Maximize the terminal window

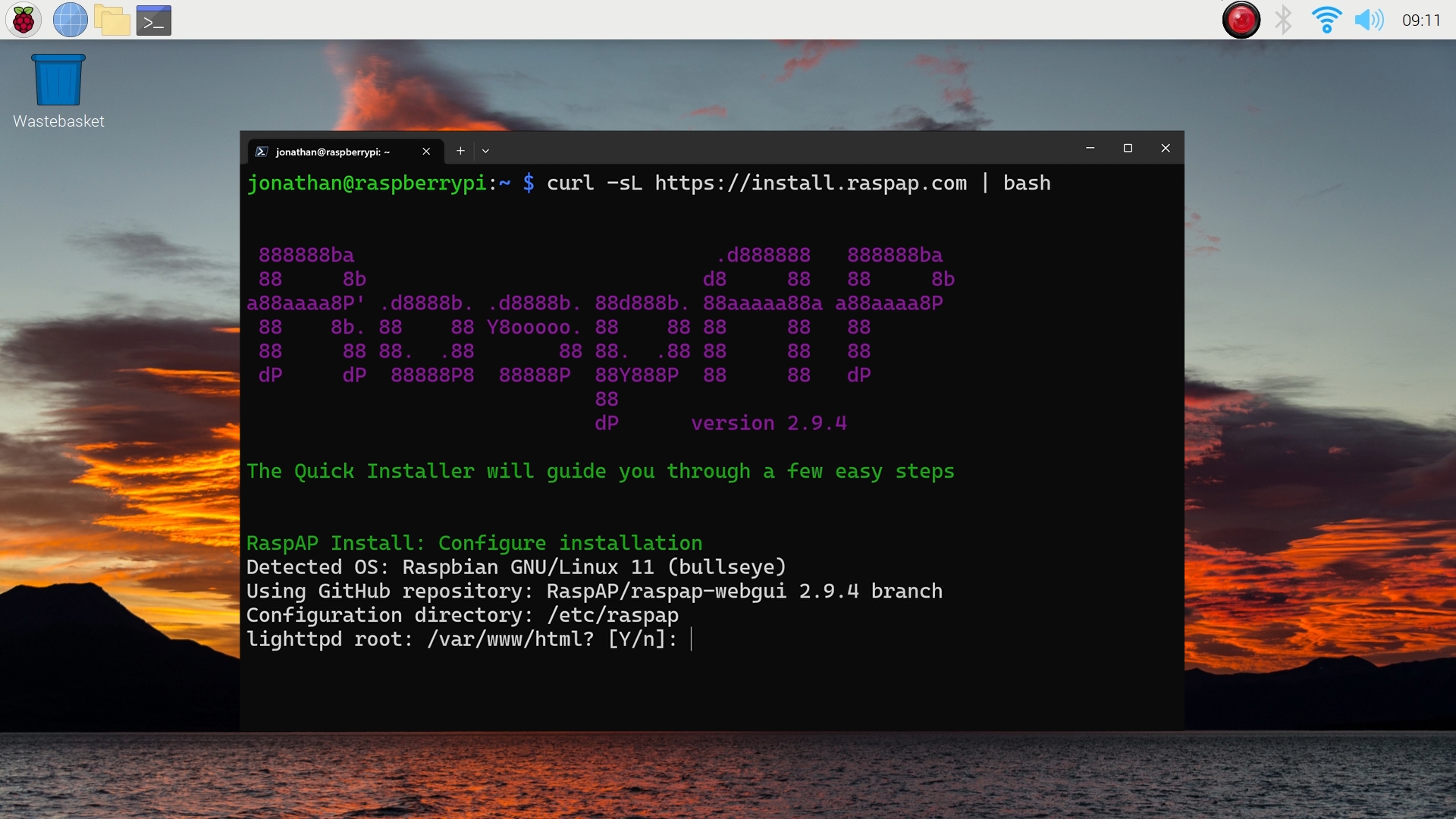click(1128, 148)
